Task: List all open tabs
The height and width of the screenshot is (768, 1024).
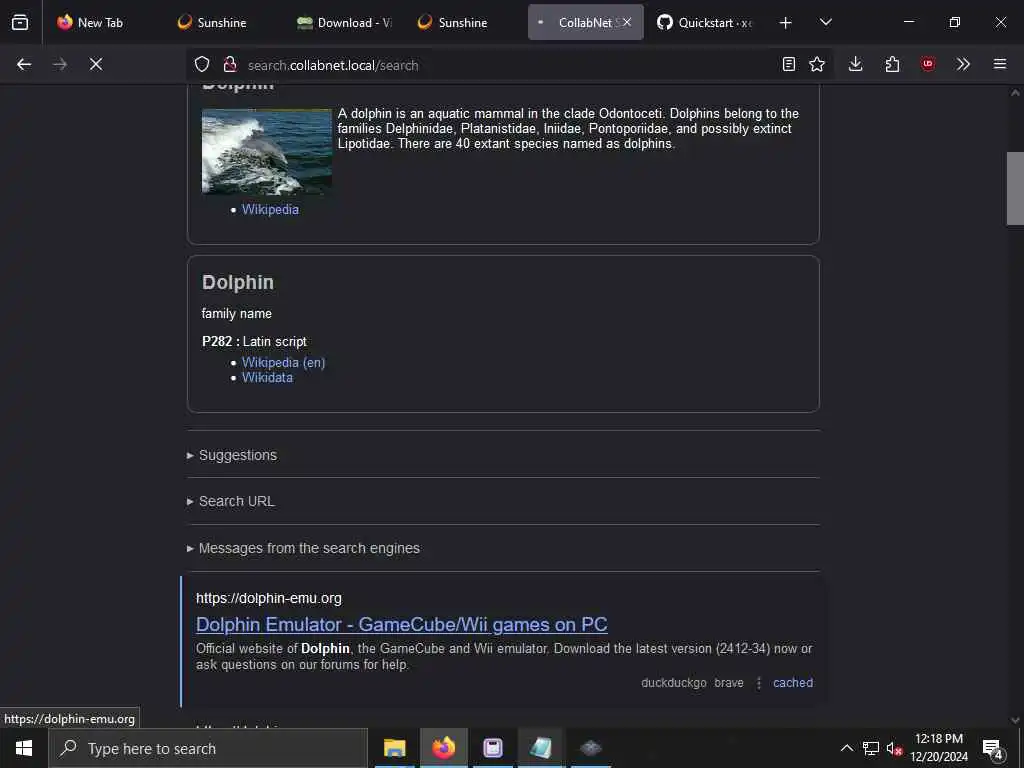Action: point(826,22)
